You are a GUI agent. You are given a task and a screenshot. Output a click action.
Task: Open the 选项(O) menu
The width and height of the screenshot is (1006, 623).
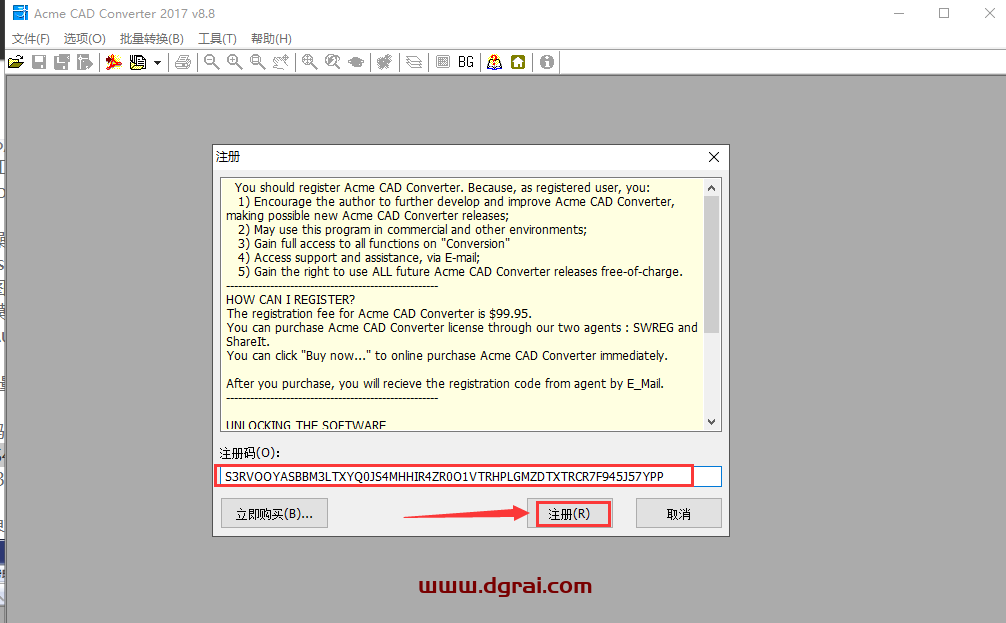click(x=85, y=38)
